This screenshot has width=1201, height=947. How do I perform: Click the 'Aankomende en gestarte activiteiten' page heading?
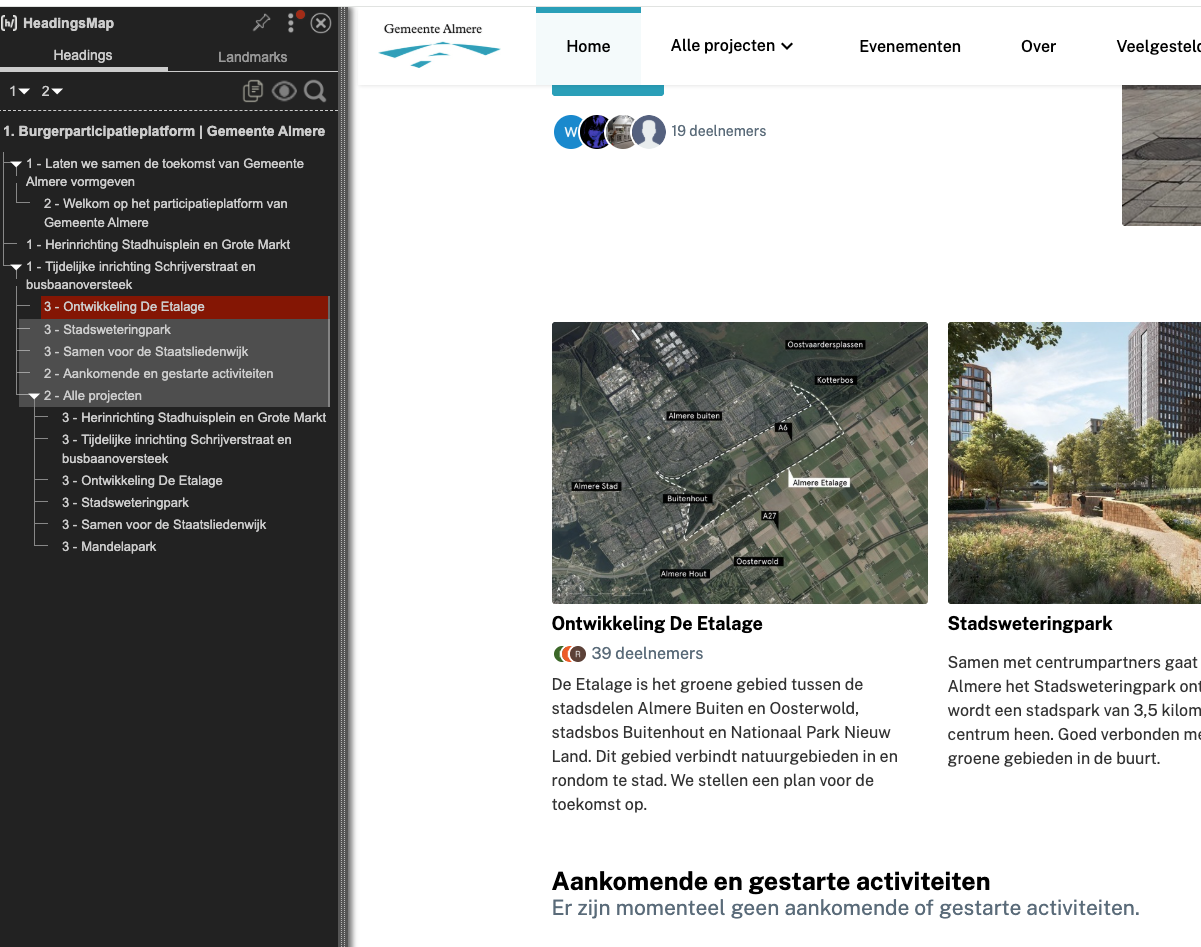[x=771, y=882]
